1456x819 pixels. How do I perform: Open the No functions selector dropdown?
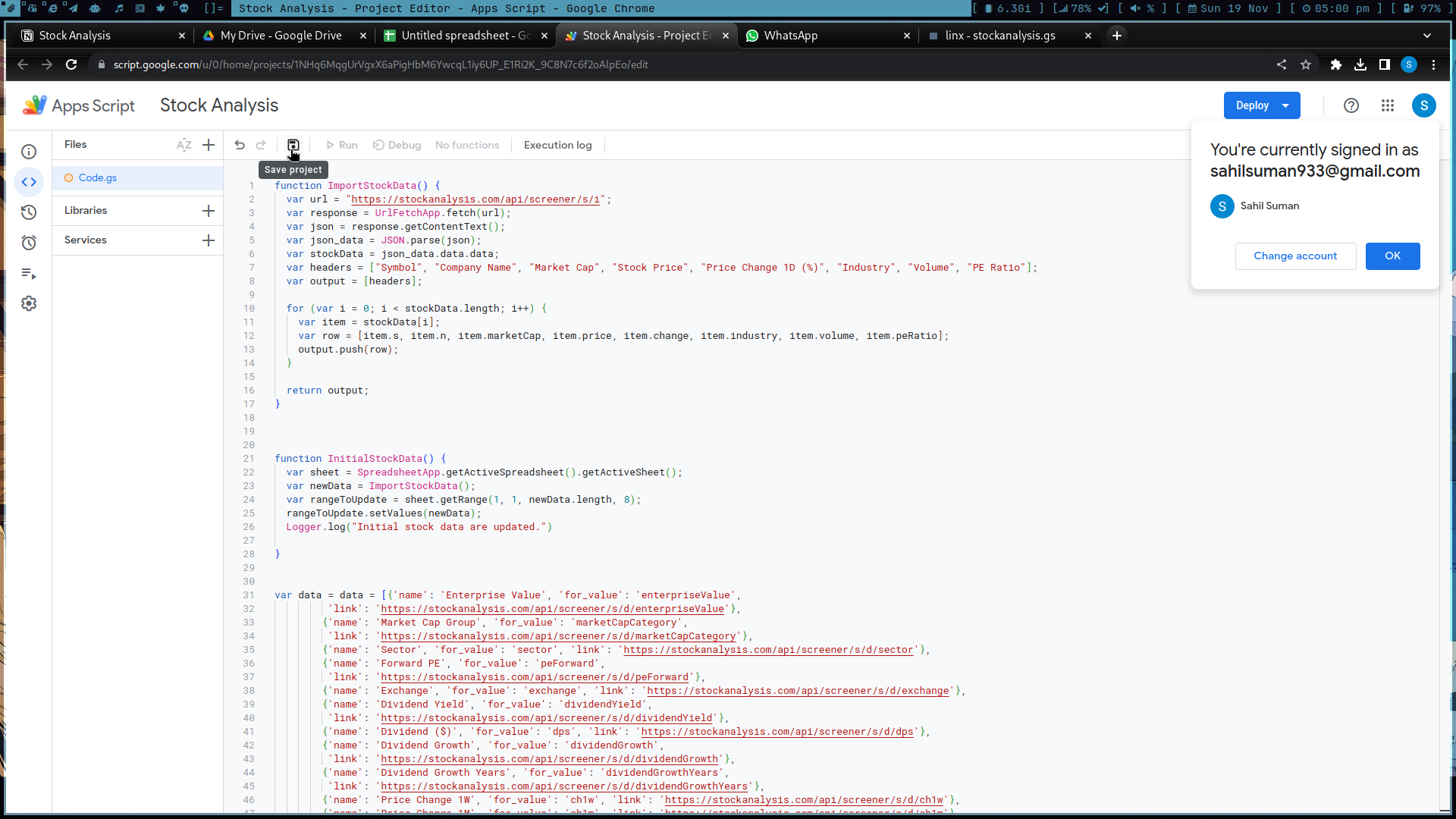pos(467,145)
